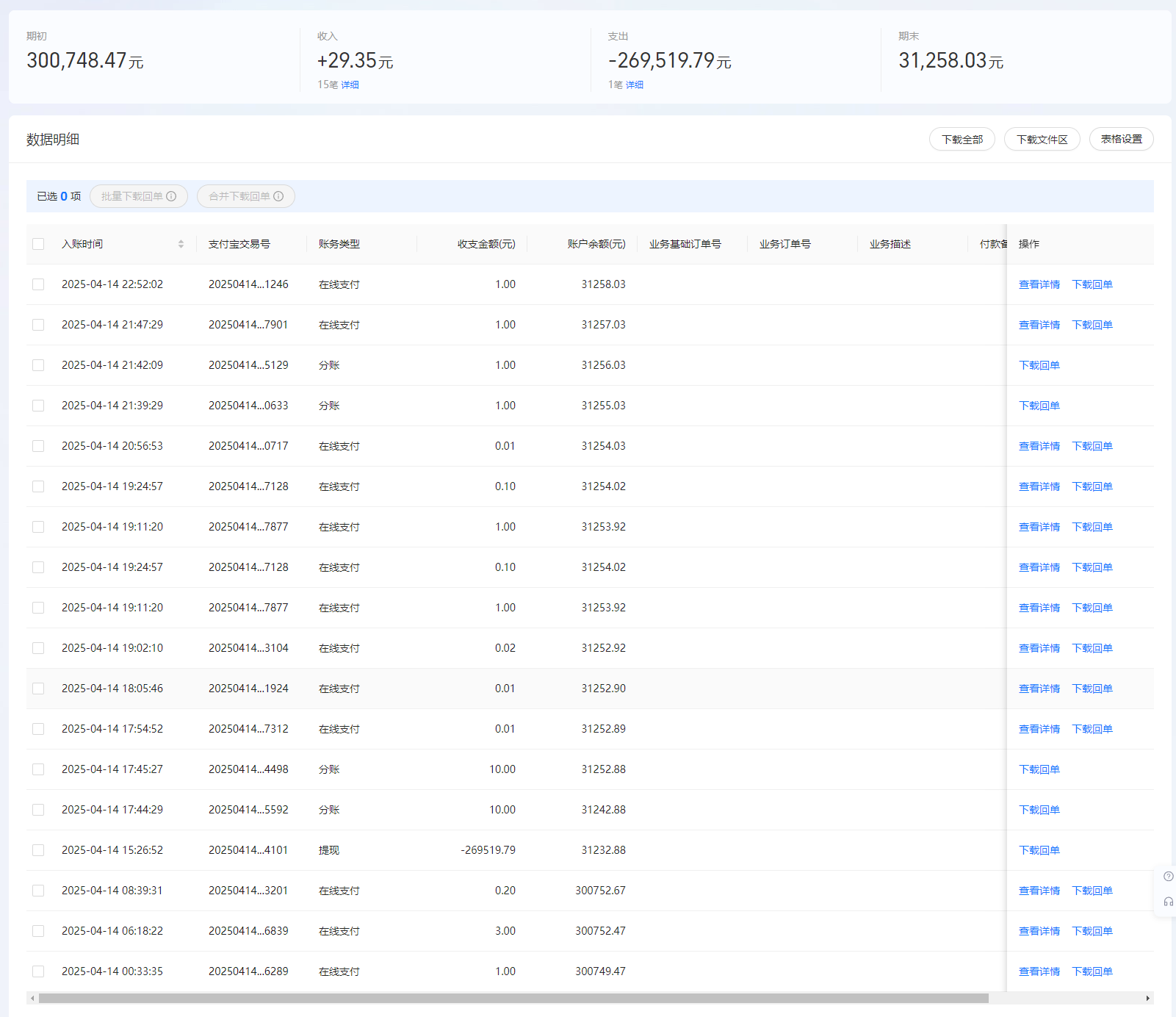Open the 下载文件区 download area
Viewport: 1176px width, 1017px height.
click(x=1042, y=139)
